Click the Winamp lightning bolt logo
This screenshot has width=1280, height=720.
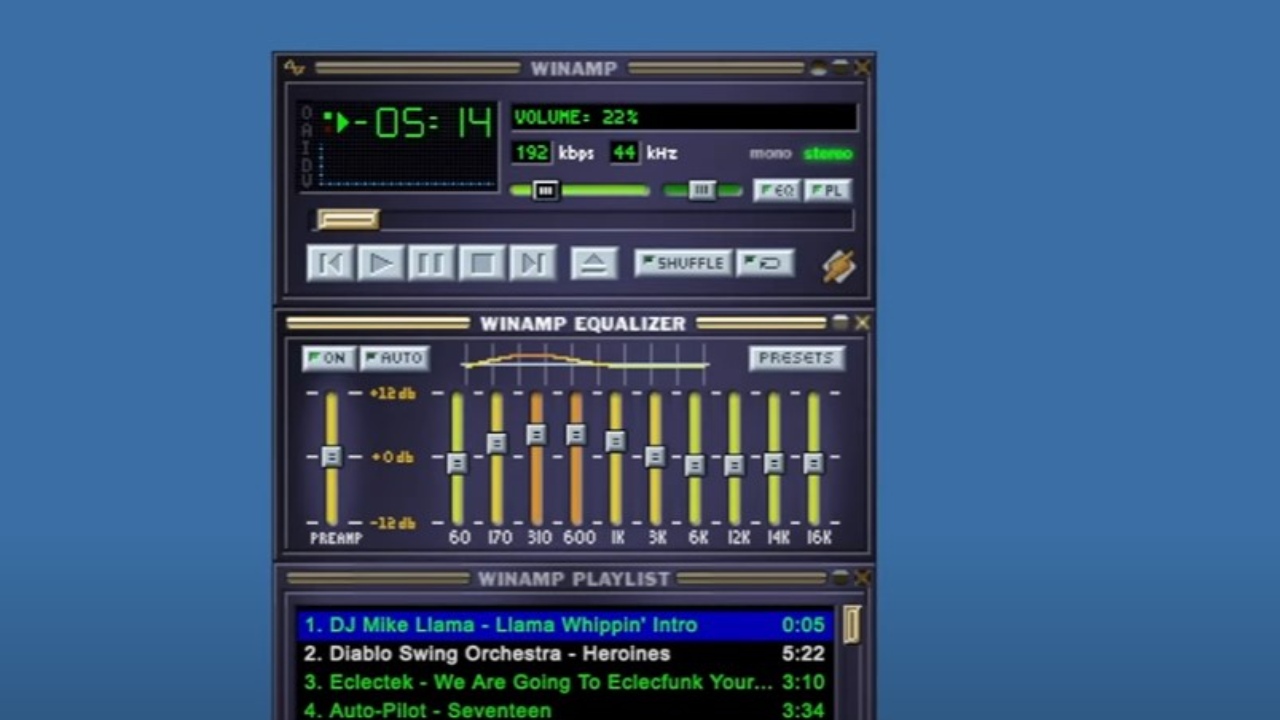click(839, 266)
